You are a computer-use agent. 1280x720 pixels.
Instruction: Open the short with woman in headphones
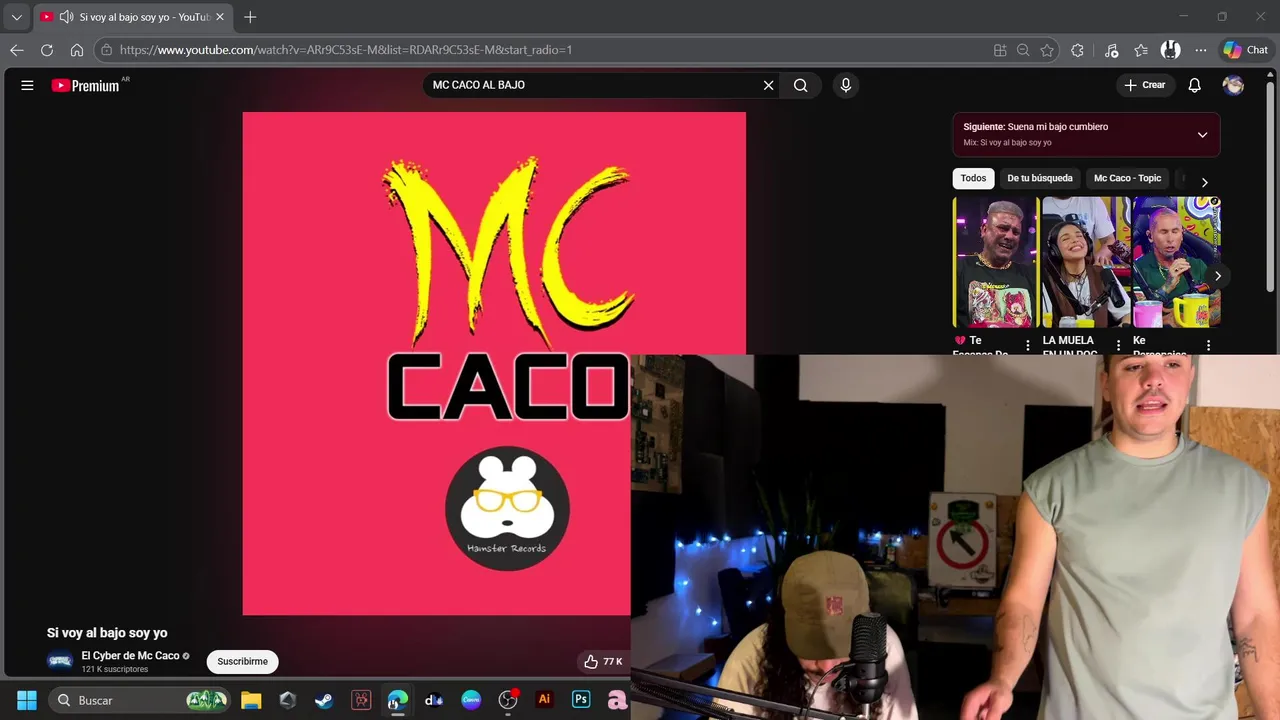pyautogui.click(x=1086, y=262)
